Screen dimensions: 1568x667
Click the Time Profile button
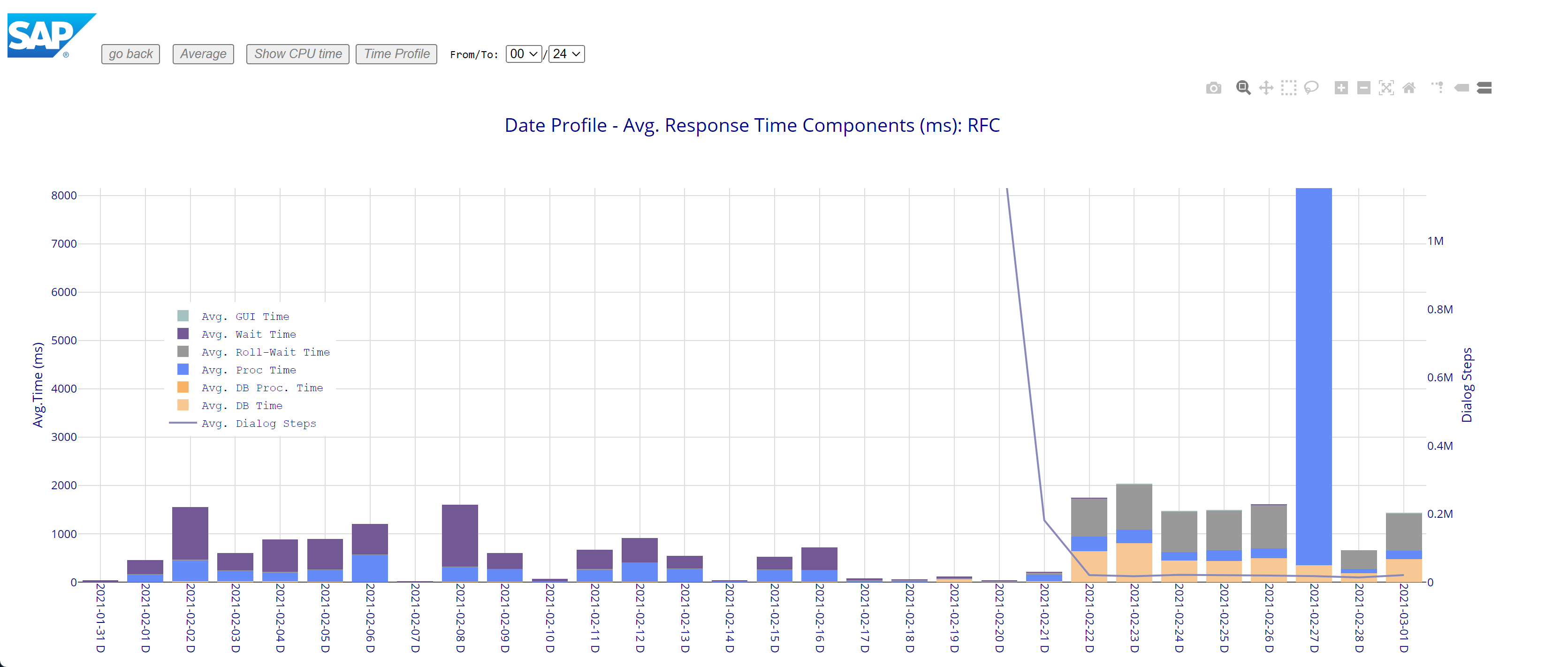tap(396, 54)
